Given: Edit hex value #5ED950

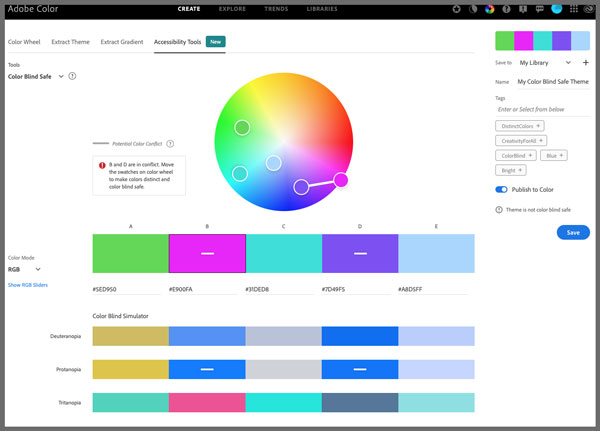Looking at the screenshot, I should pyautogui.click(x=126, y=289).
